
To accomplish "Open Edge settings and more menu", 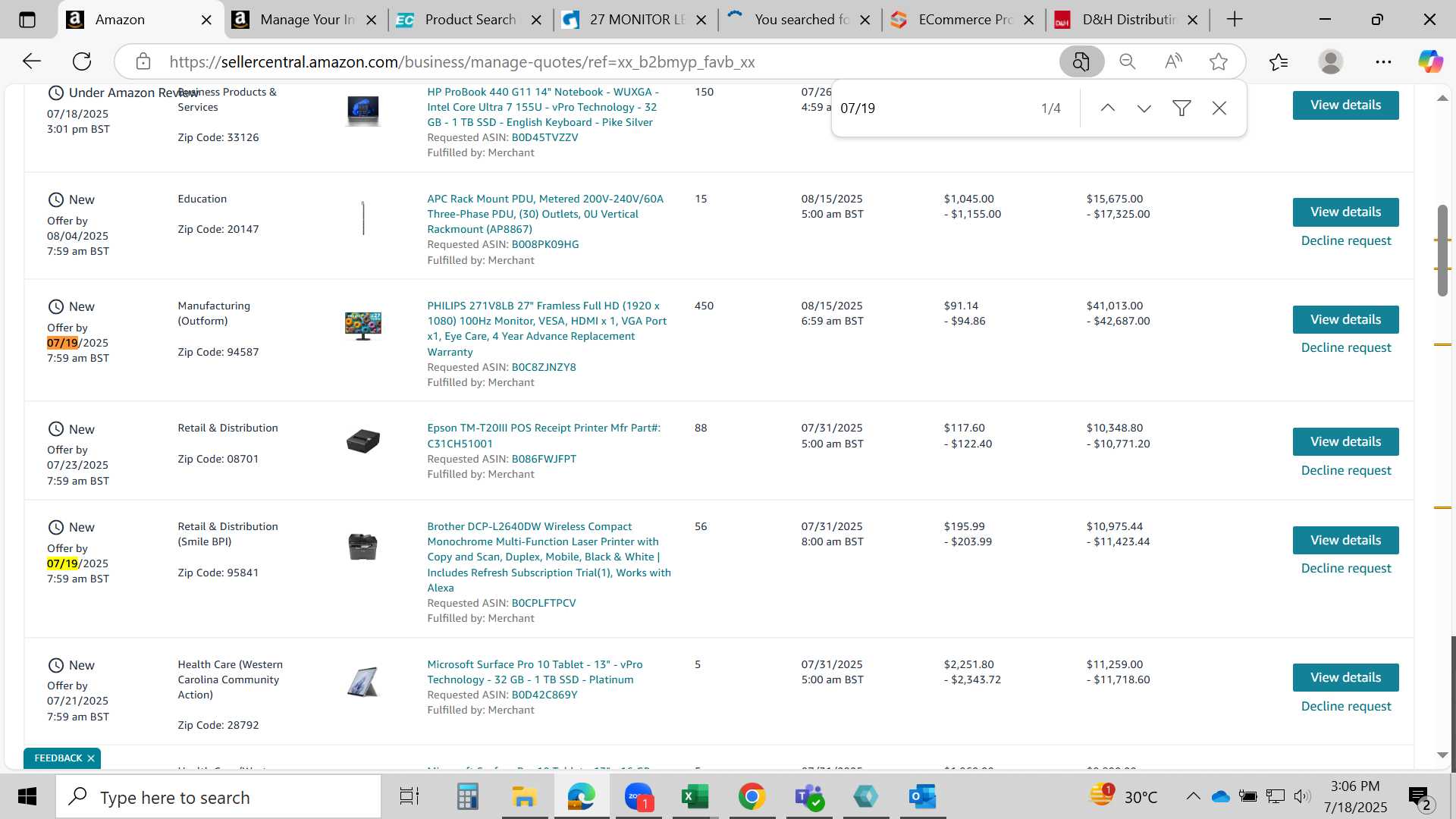I will point(1383,61).
